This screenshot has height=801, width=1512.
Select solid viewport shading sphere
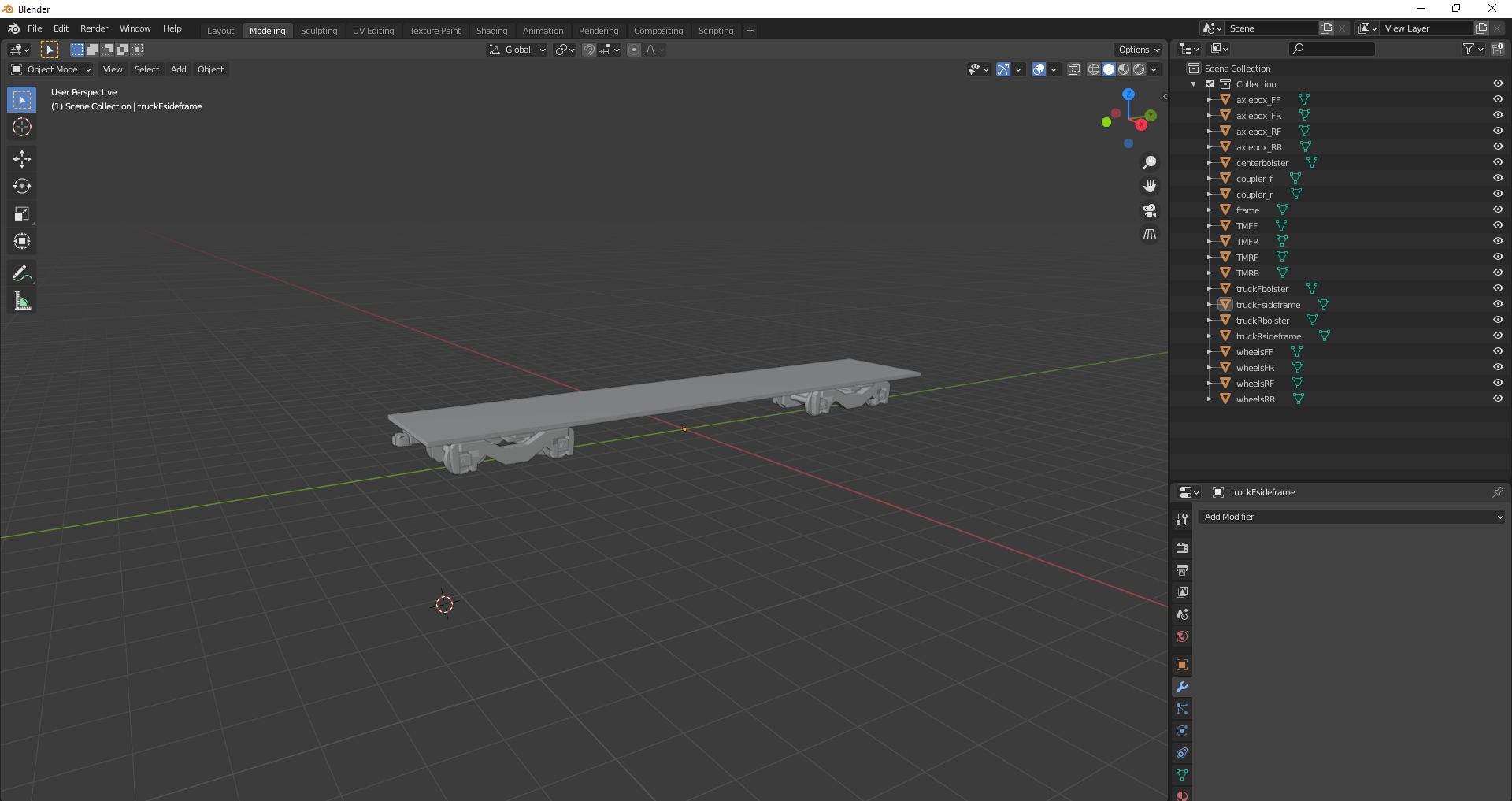click(x=1109, y=69)
